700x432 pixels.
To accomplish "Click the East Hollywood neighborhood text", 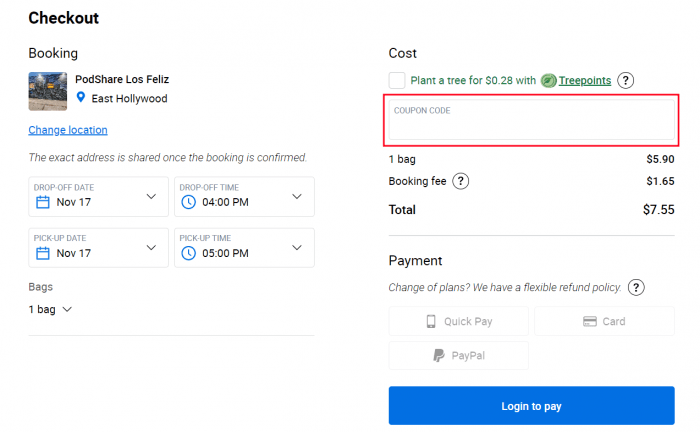I will pos(129,99).
